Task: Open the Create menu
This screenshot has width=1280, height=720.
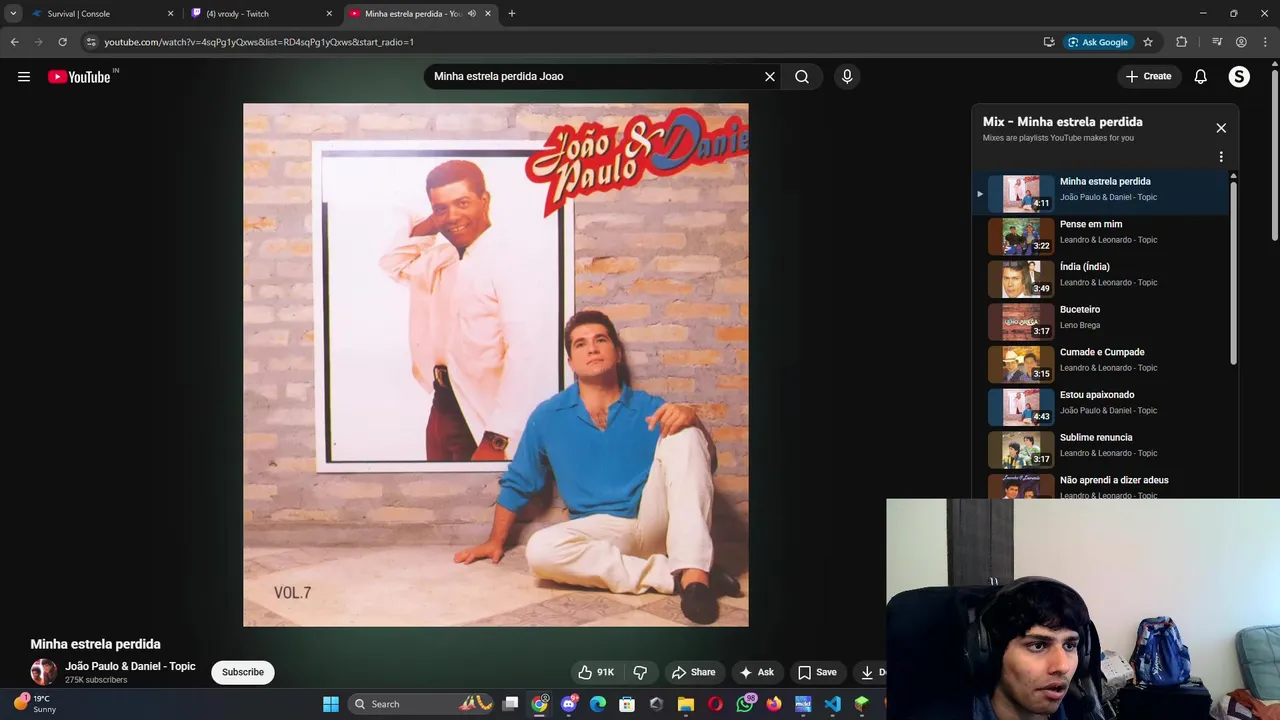Action: (x=1148, y=76)
